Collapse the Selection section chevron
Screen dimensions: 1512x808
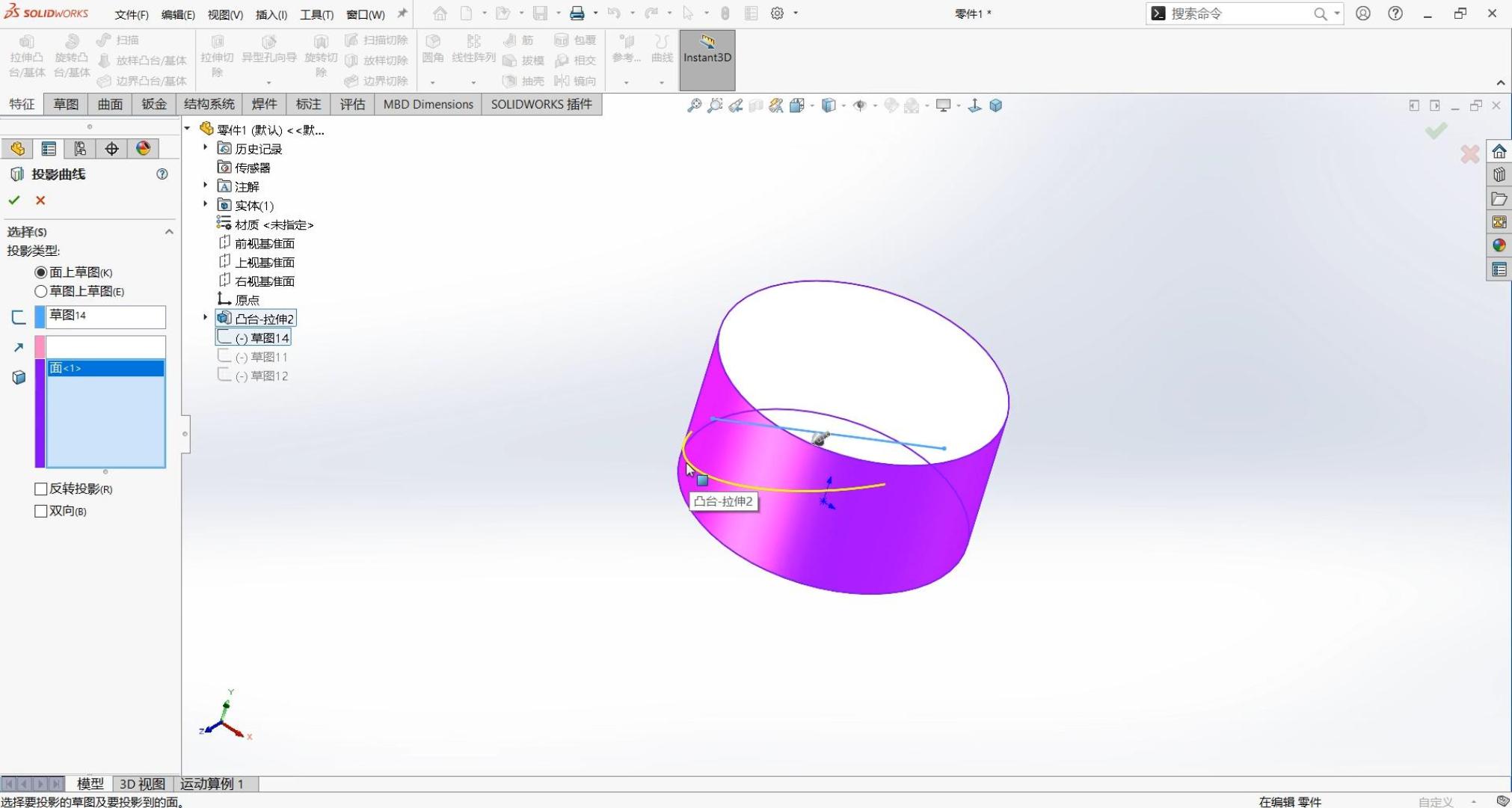coord(169,232)
